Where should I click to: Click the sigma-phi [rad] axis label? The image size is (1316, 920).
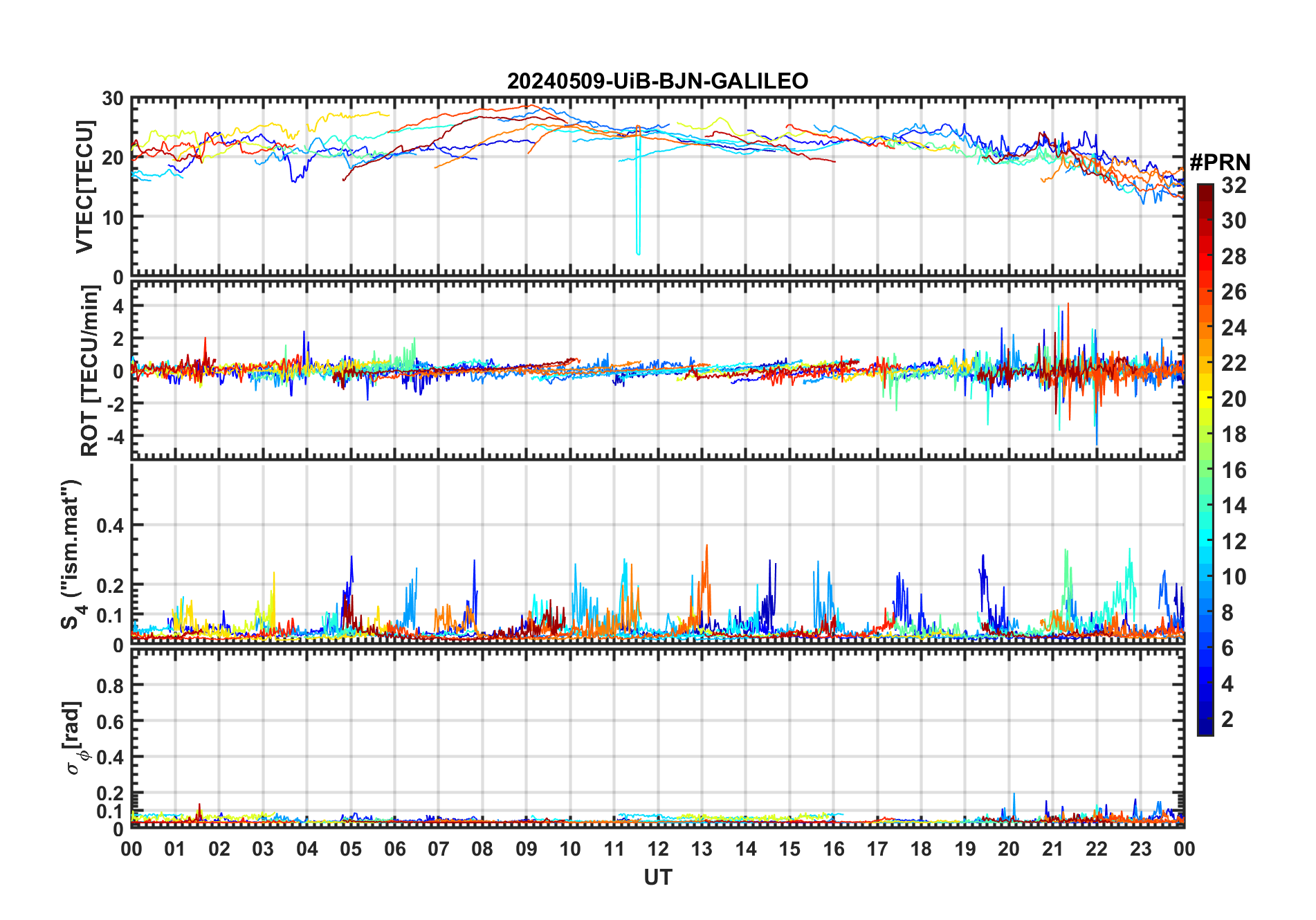[75, 737]
